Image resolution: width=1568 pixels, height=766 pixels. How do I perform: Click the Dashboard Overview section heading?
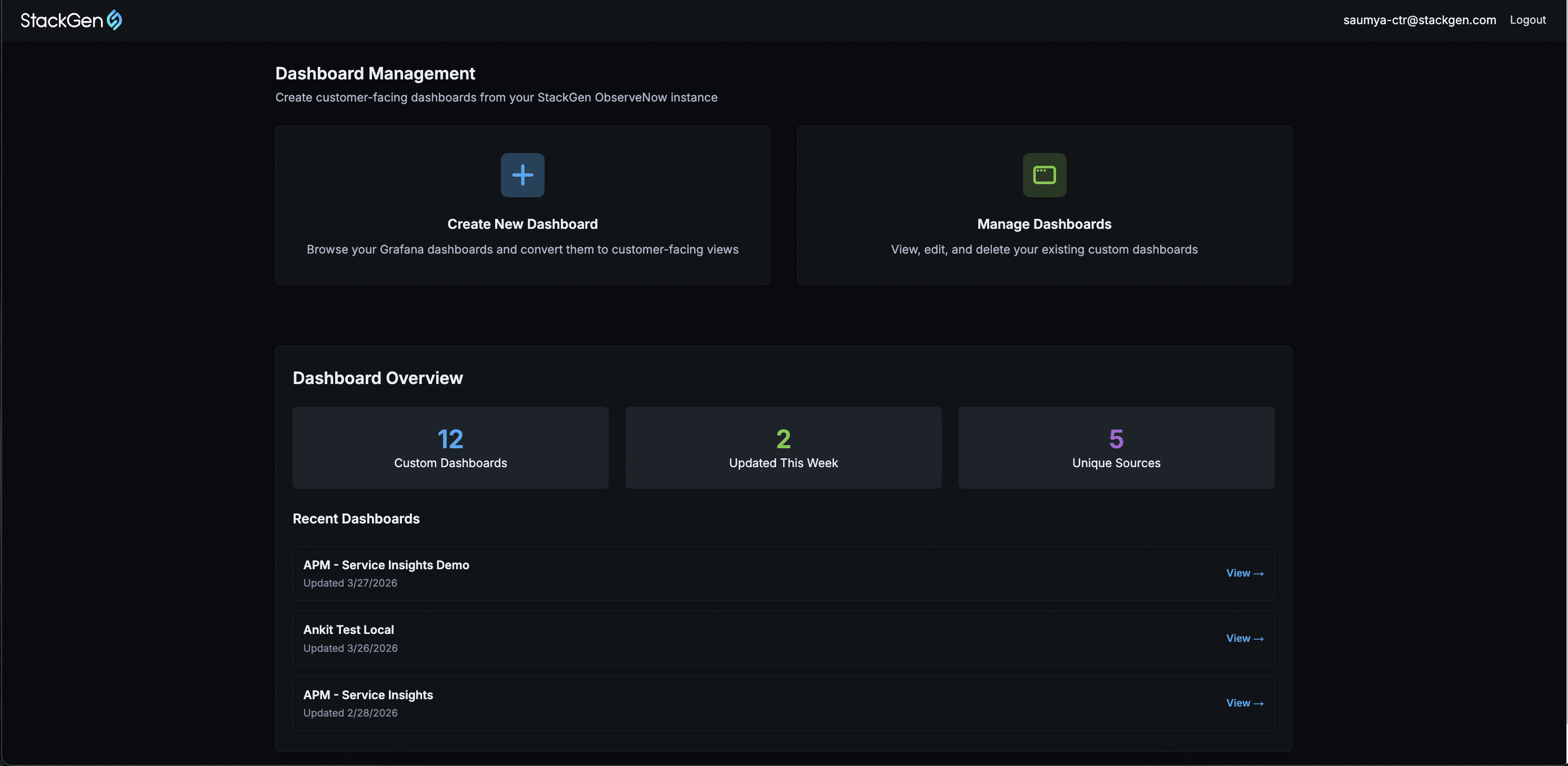pos(377,377)
